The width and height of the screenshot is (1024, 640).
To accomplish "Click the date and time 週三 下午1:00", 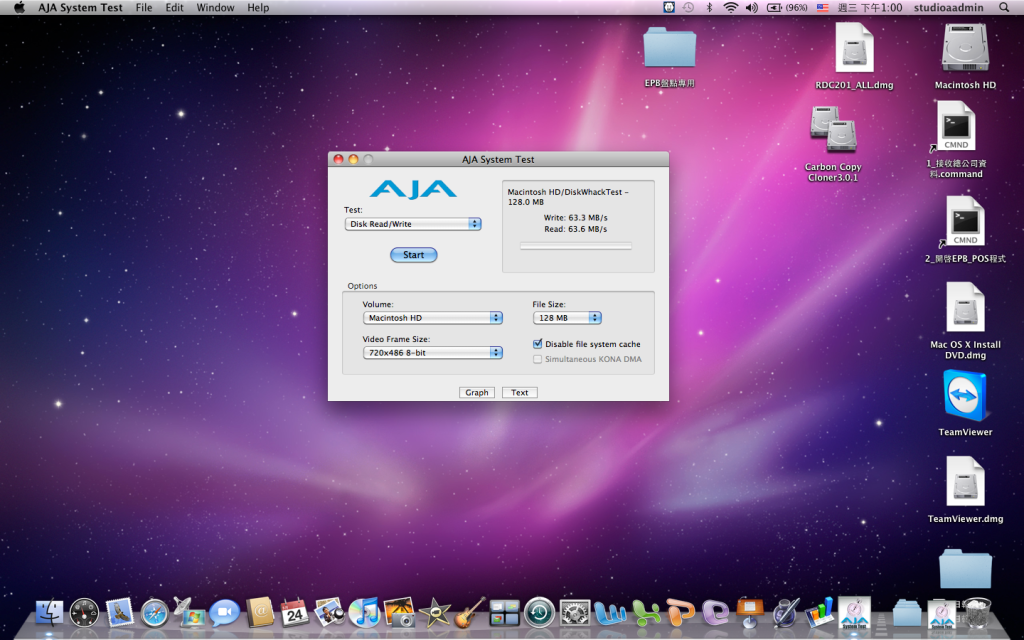I will (x=870, y=8).
